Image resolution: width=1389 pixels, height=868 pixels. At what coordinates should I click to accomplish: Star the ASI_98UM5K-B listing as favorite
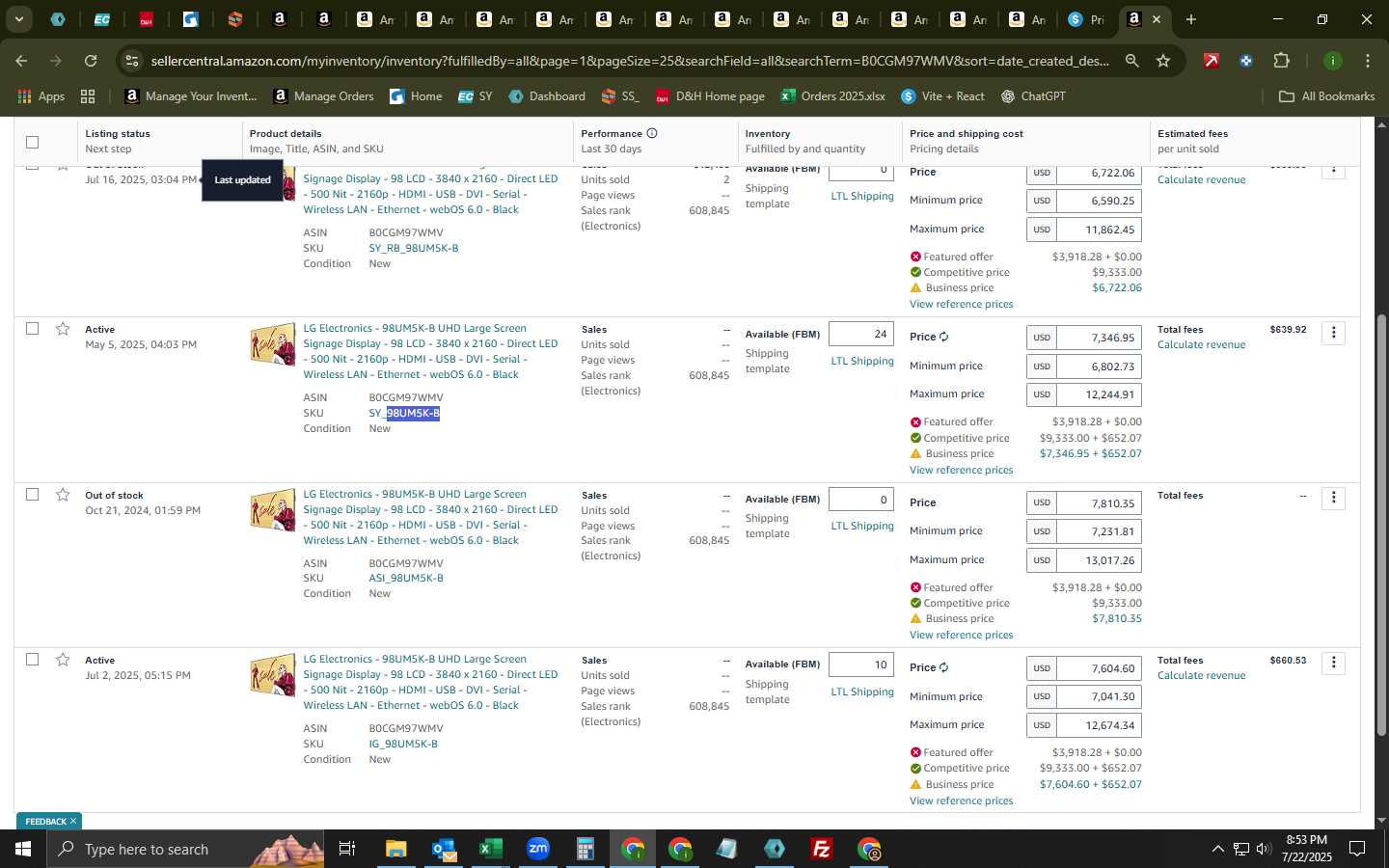coord(63,495)
